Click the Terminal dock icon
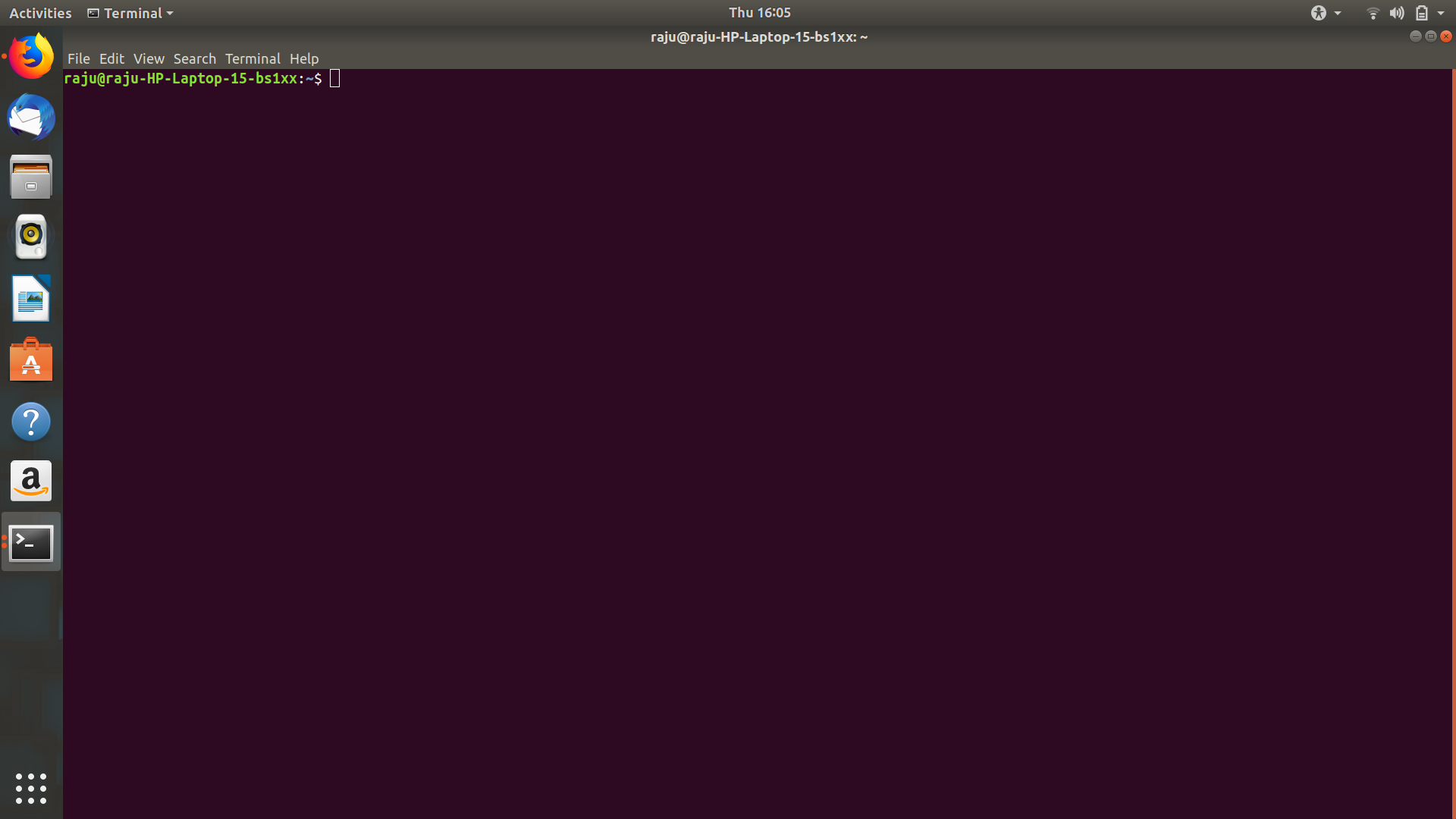The height and width of the screenshot is (819, 1456). pyautogui.click(x=31, y=542)
